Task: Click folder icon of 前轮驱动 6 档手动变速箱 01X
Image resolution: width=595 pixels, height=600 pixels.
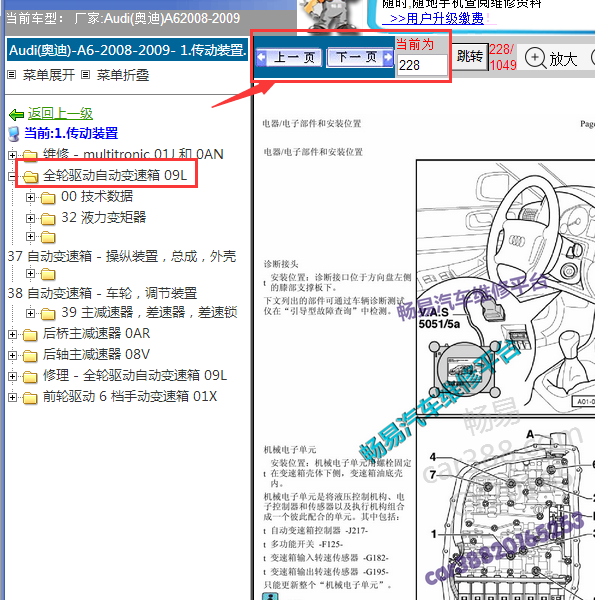Action: click(30, 398)
